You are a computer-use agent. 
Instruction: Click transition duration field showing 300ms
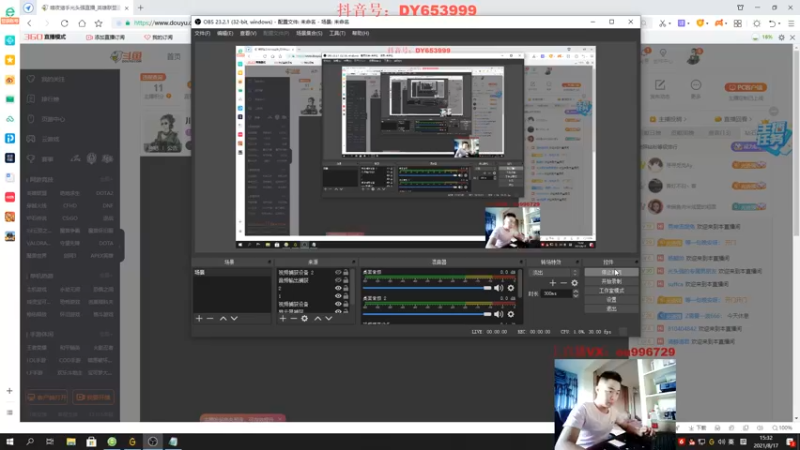point(557,293)
